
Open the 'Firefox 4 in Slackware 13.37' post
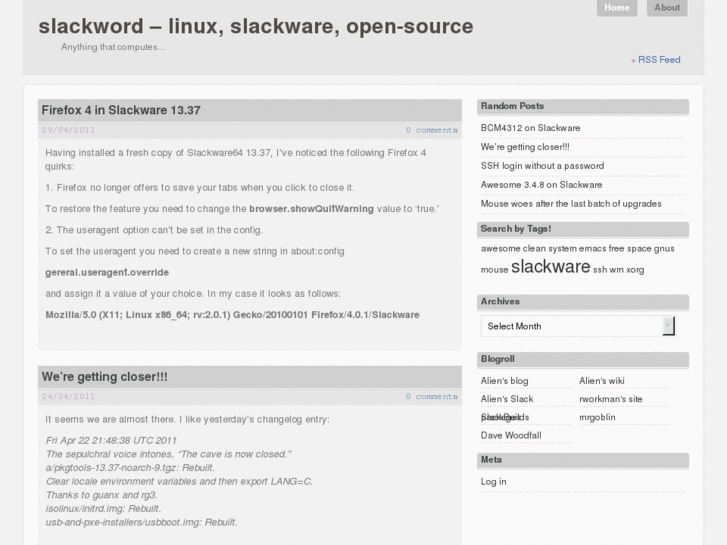coord(121,110)
